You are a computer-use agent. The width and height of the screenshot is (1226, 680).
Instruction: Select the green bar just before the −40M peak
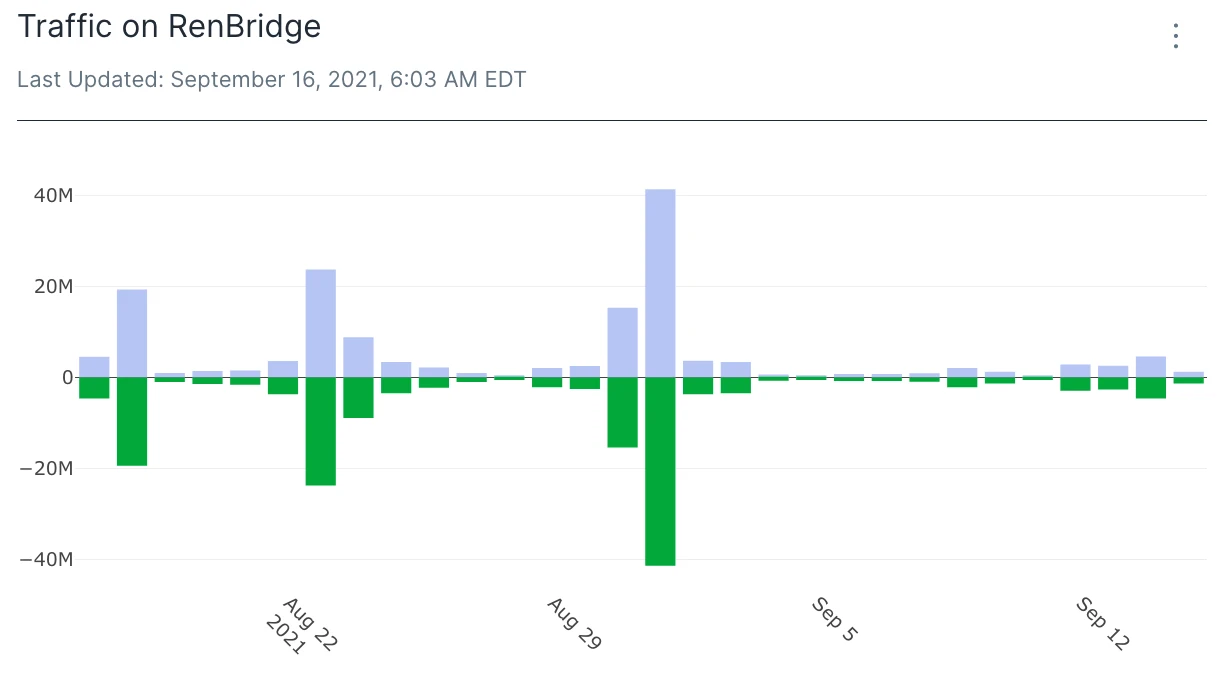coord(622,412)
